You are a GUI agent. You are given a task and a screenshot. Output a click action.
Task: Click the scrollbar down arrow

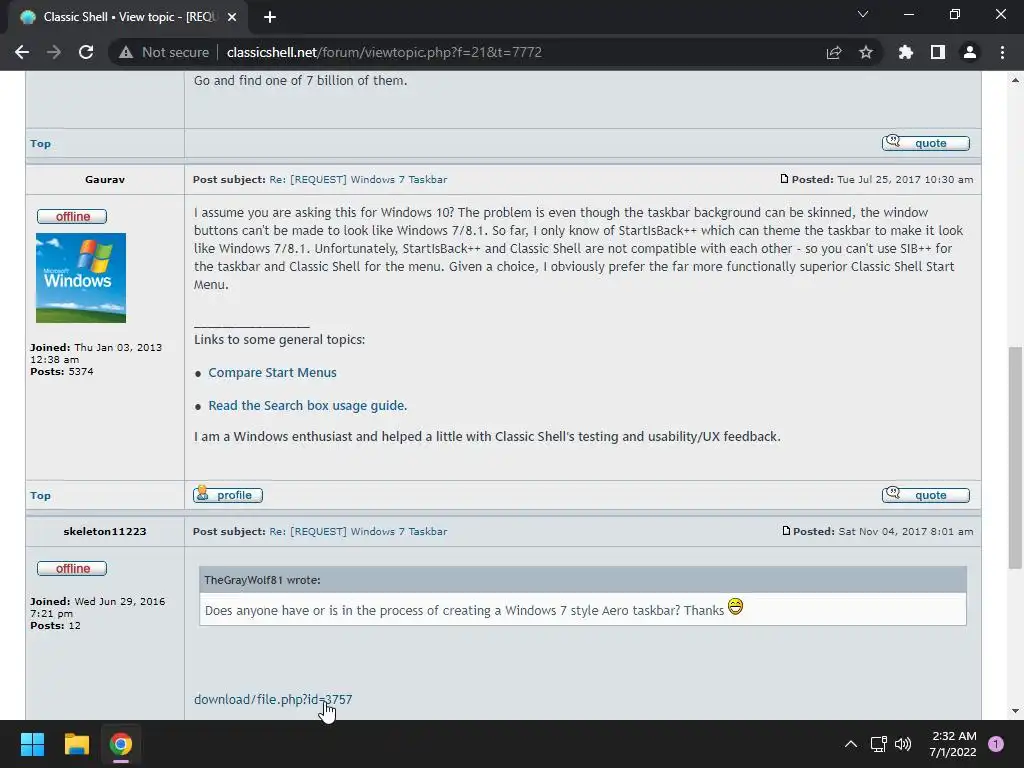point(1015,711)
